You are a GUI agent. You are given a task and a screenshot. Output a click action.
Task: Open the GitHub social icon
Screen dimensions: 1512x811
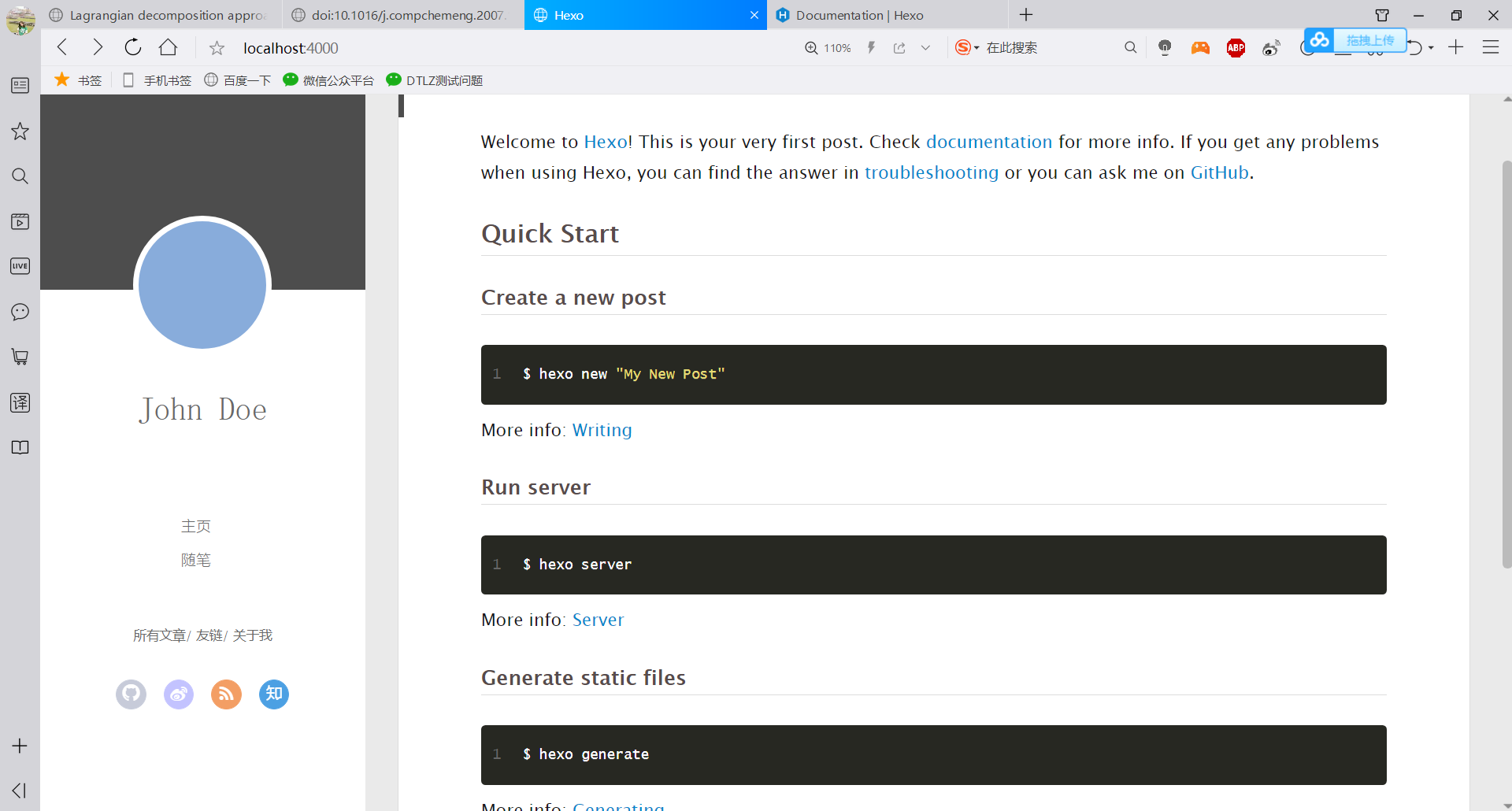131,694
